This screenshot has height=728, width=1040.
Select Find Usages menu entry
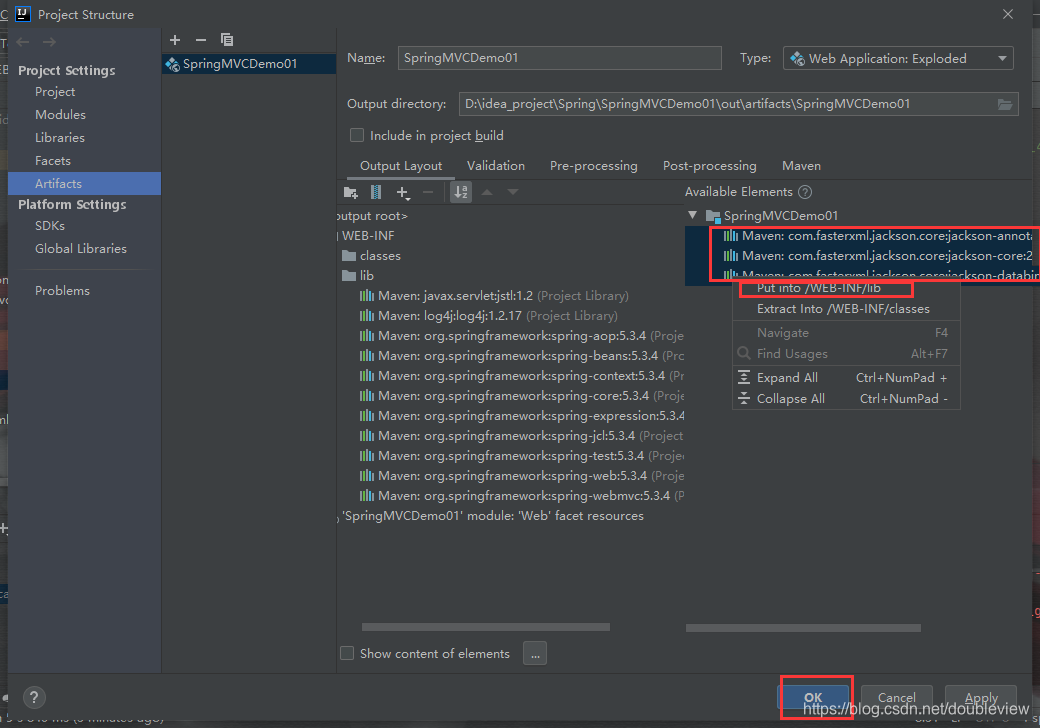(x=846, y=353)
